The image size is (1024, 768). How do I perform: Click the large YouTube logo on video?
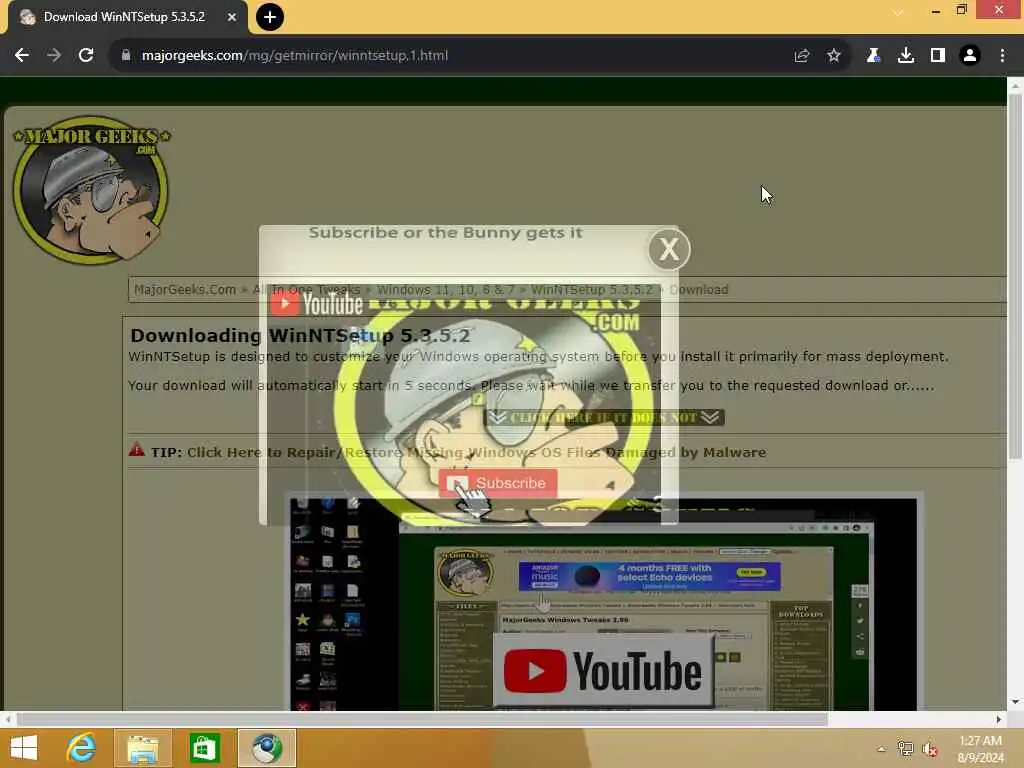(603, 671)
